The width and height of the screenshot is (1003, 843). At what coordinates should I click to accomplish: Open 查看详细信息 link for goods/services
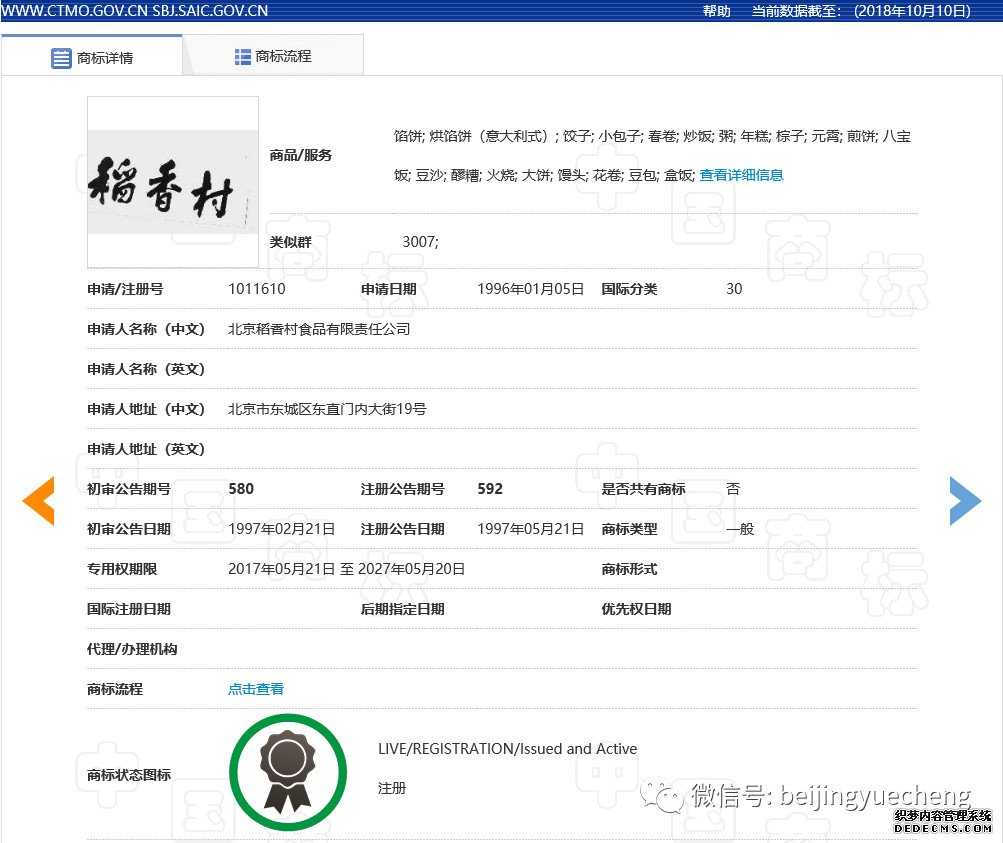(x=741, y=175)
